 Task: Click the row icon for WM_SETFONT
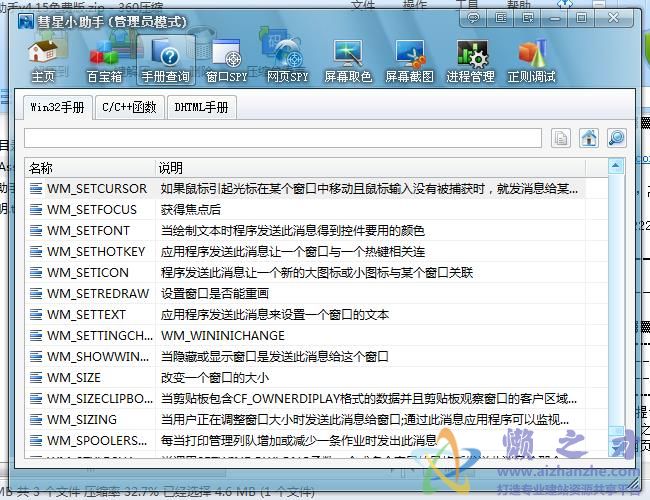coord(36,231)
